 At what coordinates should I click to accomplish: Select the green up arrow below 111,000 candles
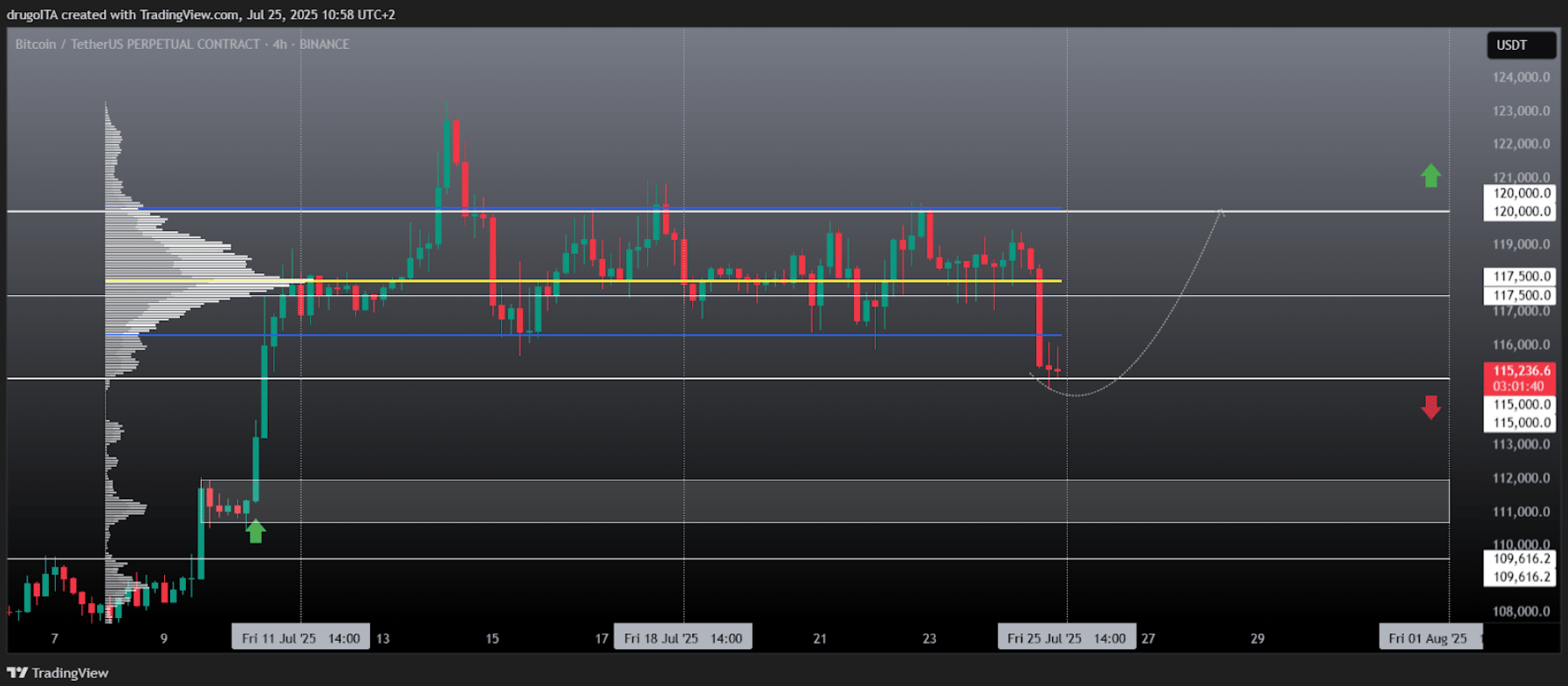256,531
